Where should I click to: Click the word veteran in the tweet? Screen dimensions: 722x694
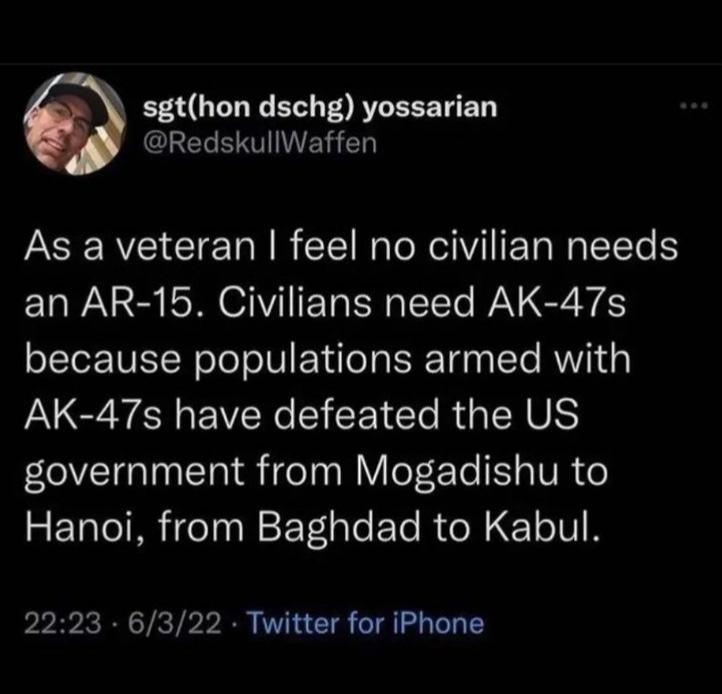(185, 248)
